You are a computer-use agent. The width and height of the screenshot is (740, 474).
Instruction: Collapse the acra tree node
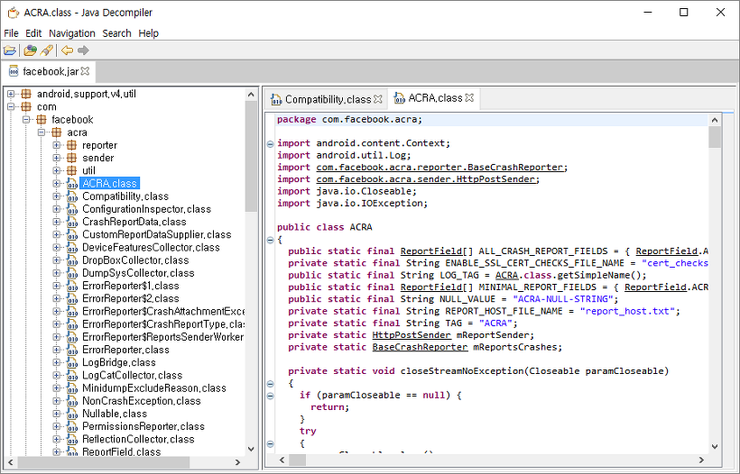(x=42, y=132)
